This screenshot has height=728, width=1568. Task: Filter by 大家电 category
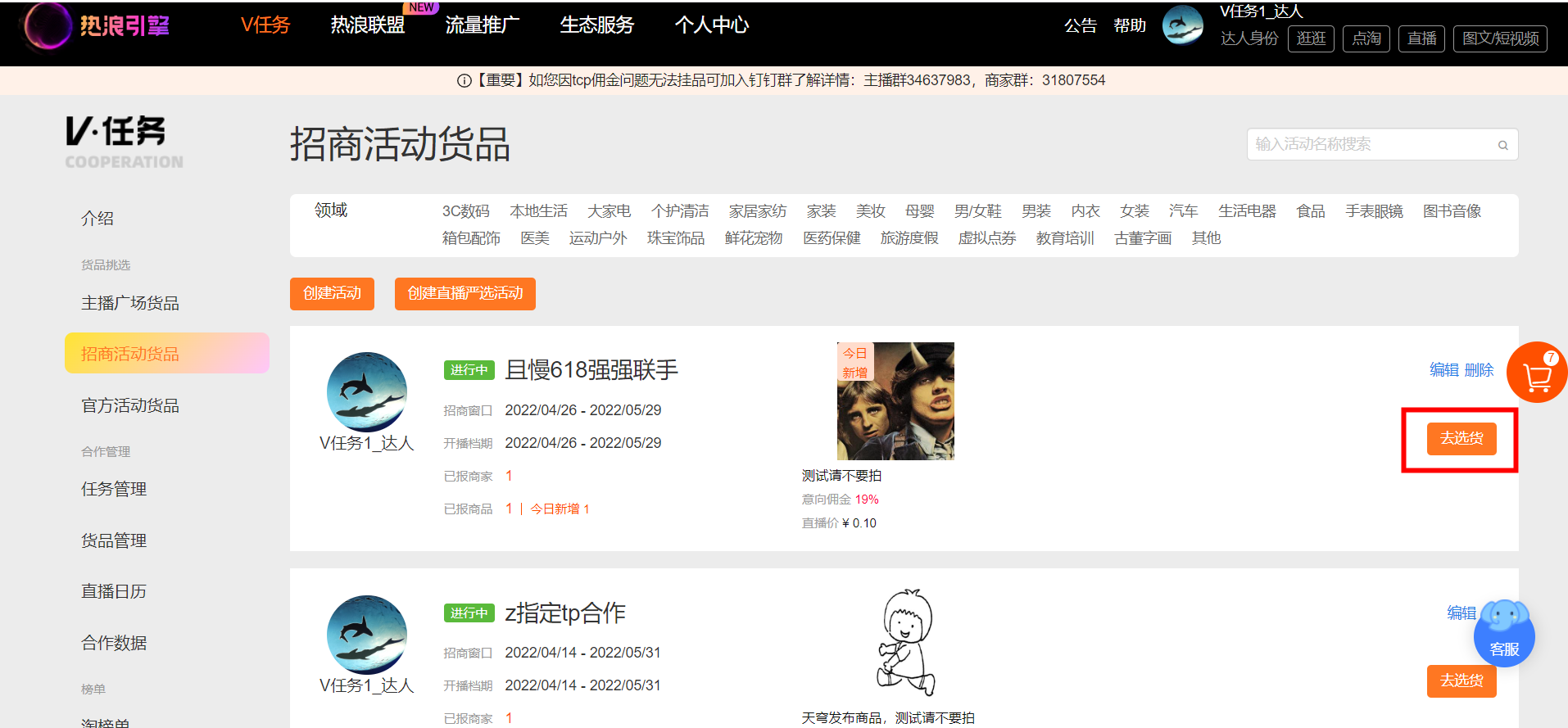609,211
